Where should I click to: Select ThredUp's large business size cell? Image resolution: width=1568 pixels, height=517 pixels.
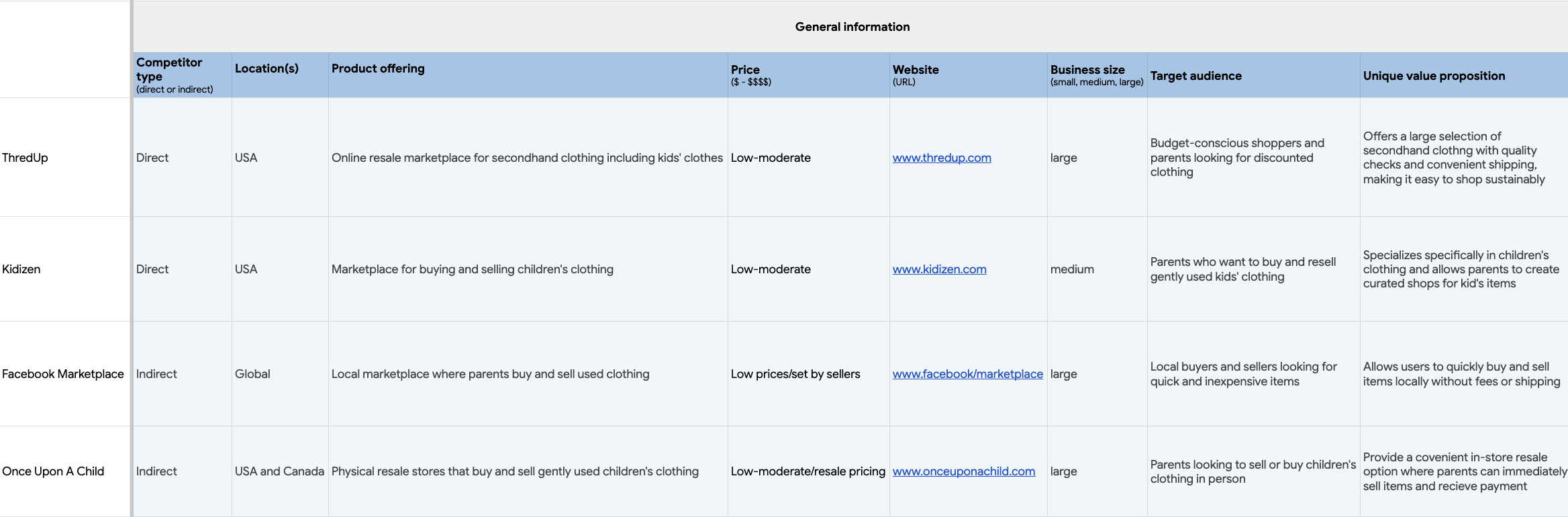click(1097, 158)
